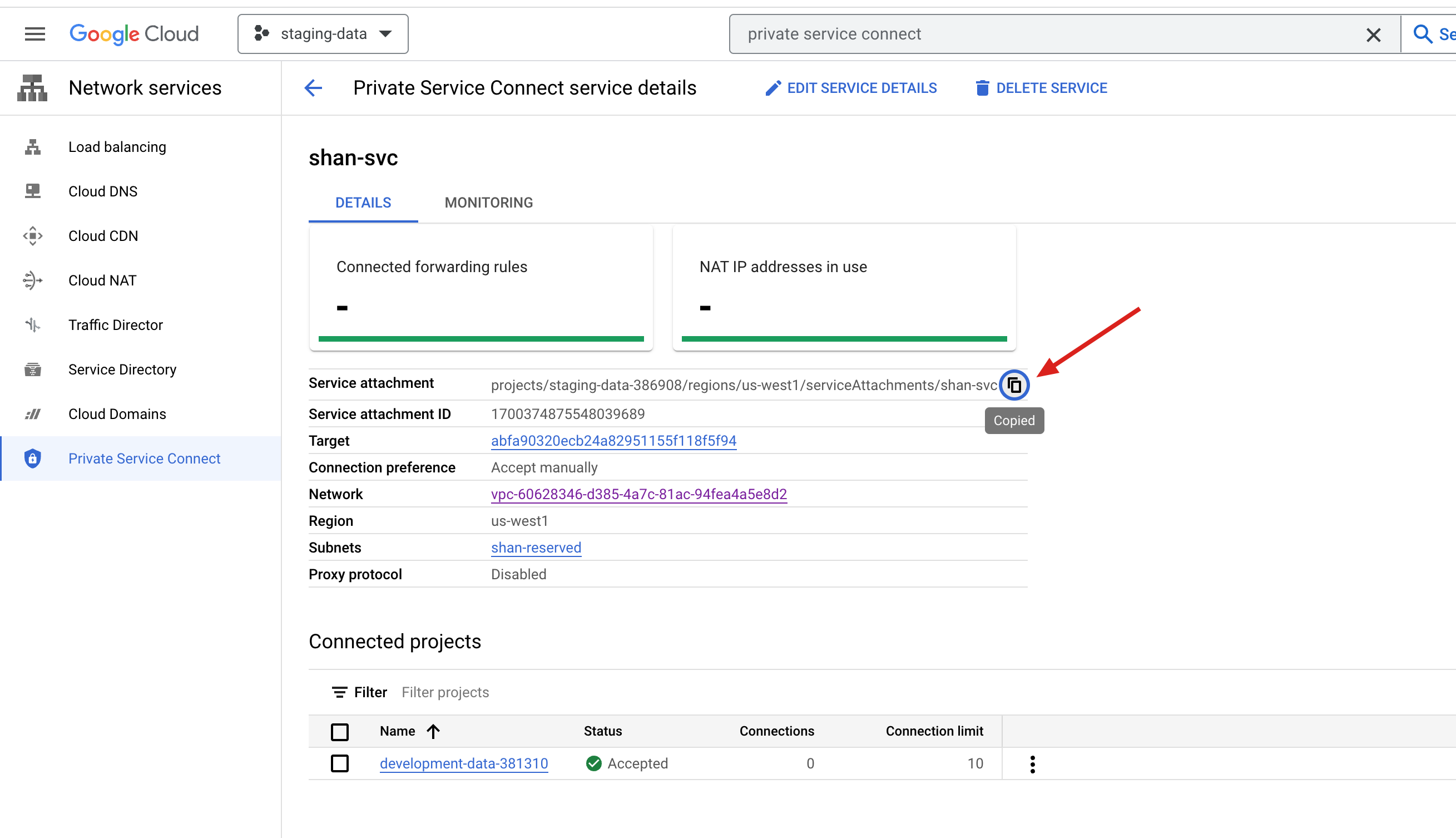Click the Cloud Domains sidebar icon
The height and width of the screenshot is (838, 1456).
click(33, 414)
